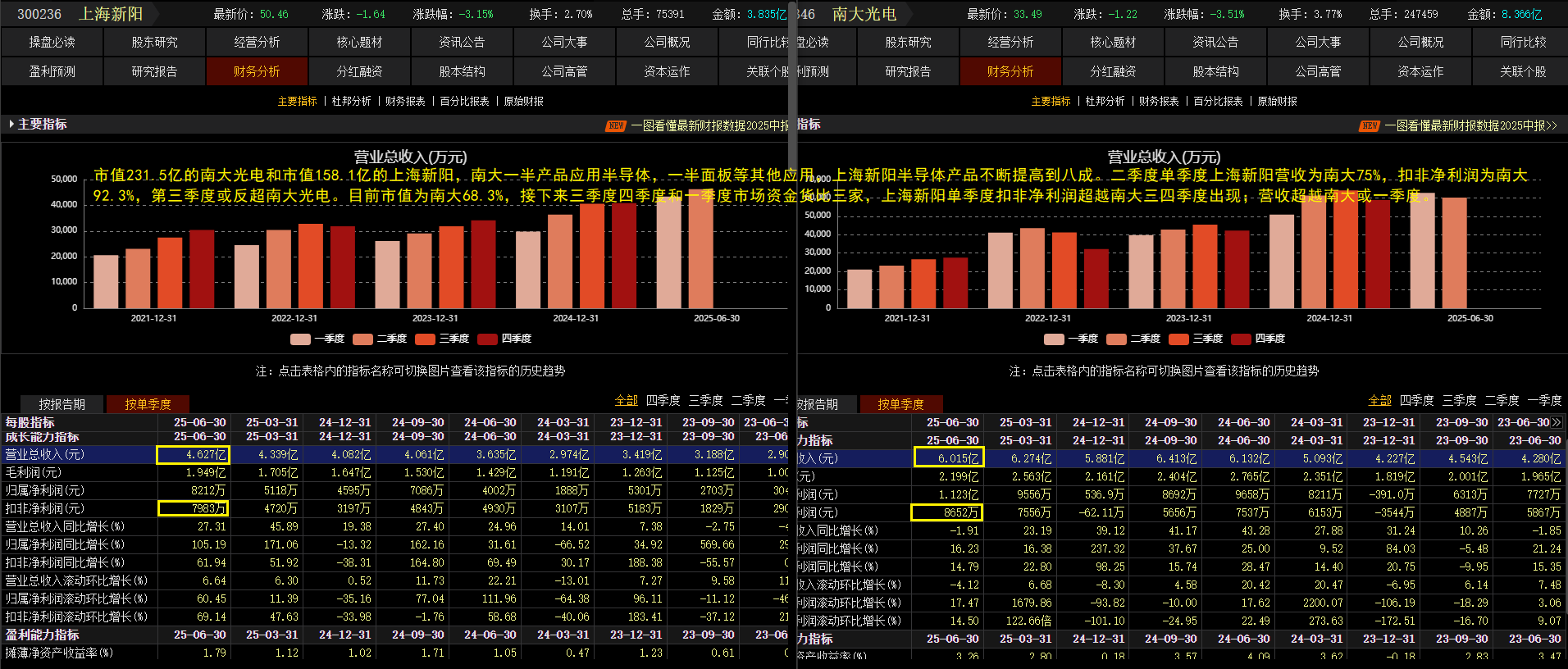Filter 南大光电 table by 一季度
This screenshot has width=1568, height=669.
(x=1545, y=400)
